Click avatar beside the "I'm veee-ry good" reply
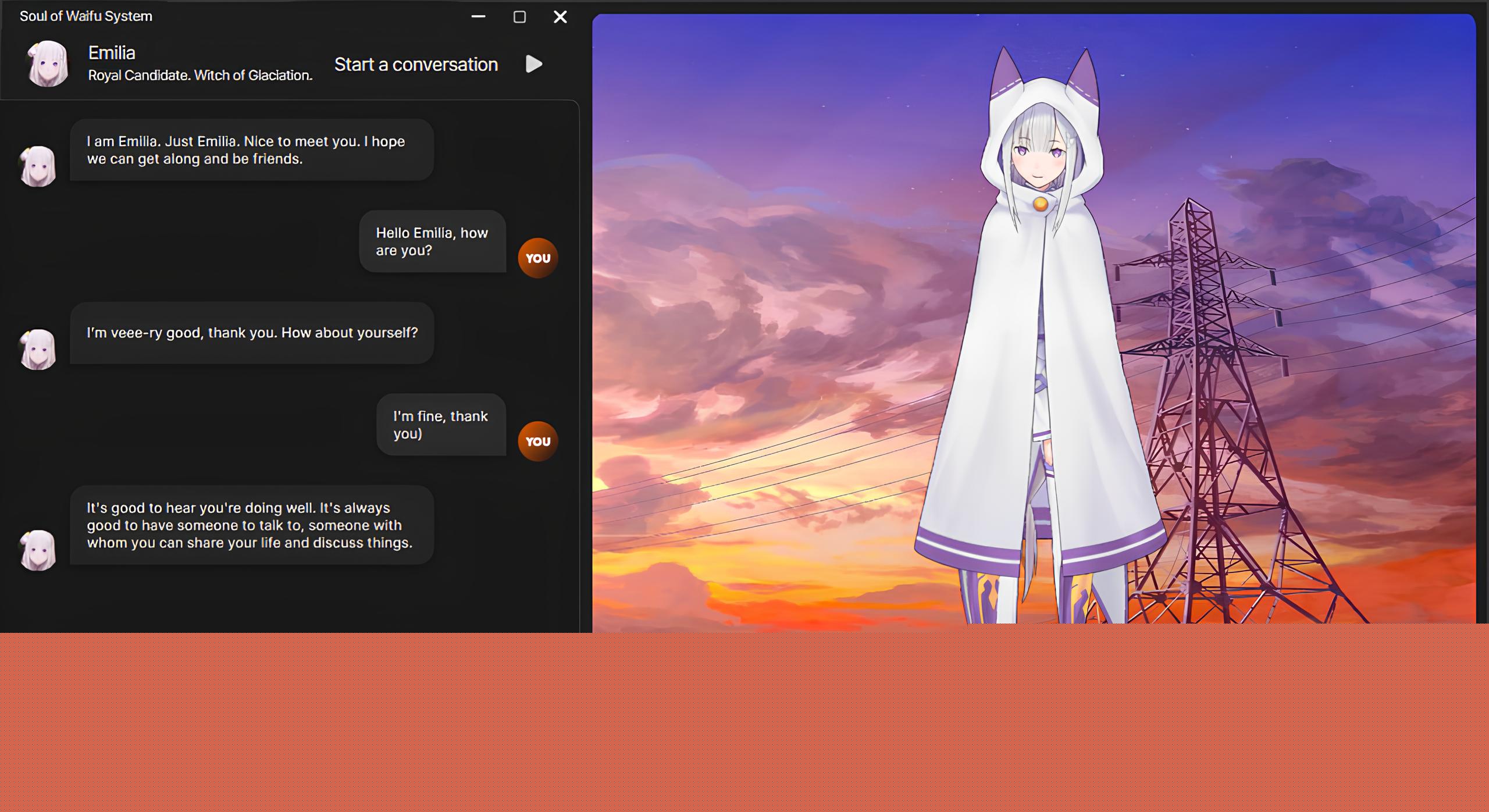Image resolution: width=1489 pixels, height=812 pixels. [x=38, y=350]
